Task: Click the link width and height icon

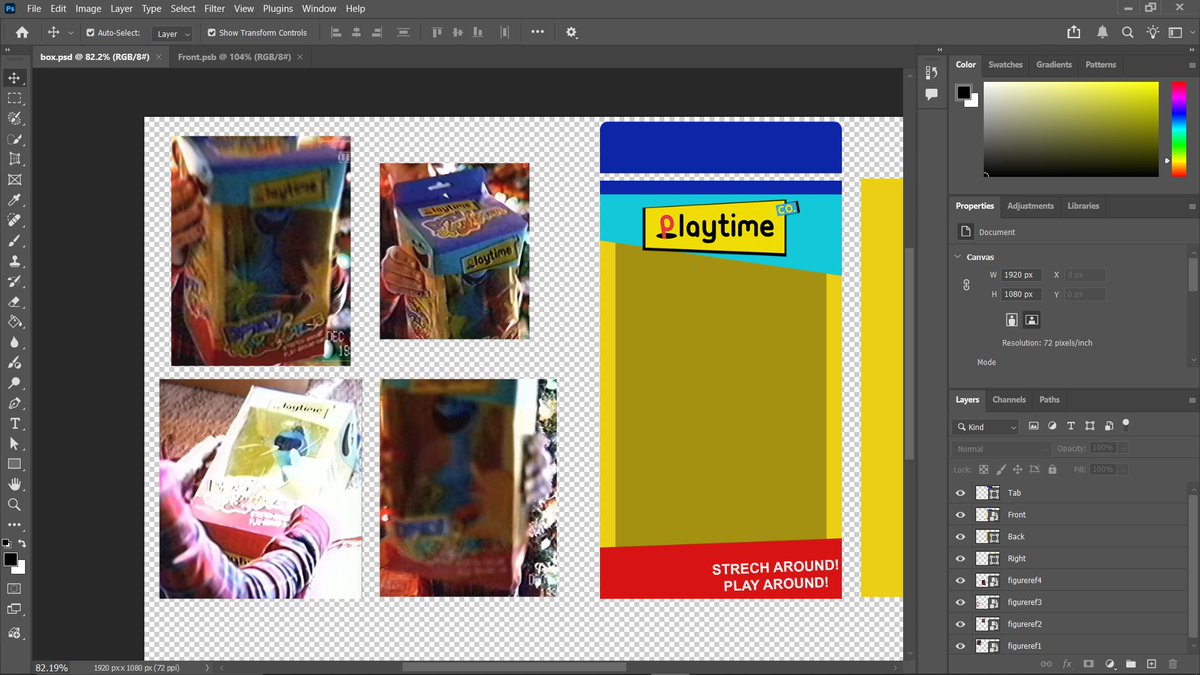Action: pos(966,285)
